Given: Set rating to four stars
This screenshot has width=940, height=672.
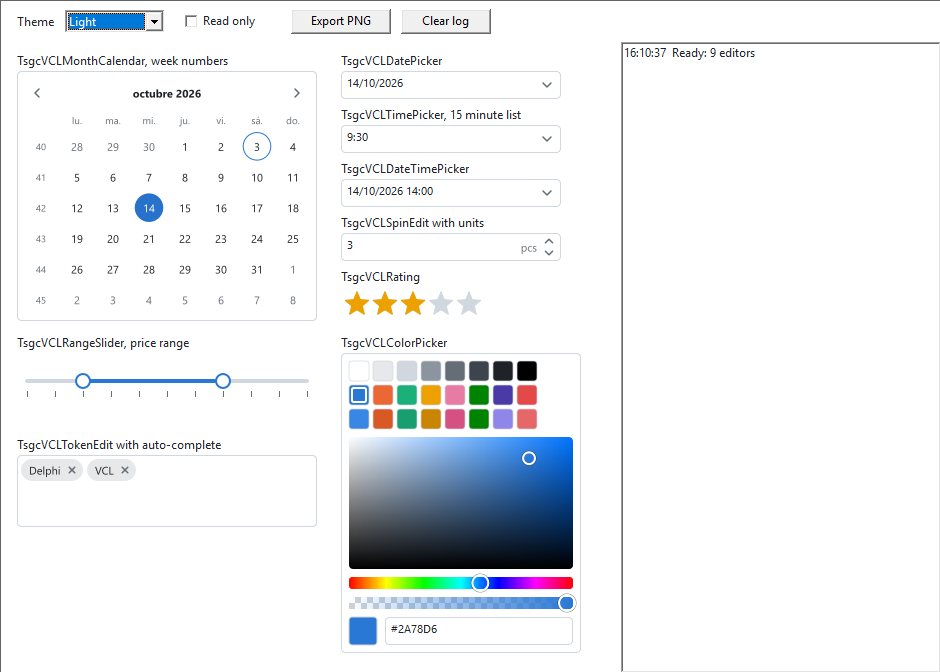Looking at the screenshot, I should [x=441, y=303].
